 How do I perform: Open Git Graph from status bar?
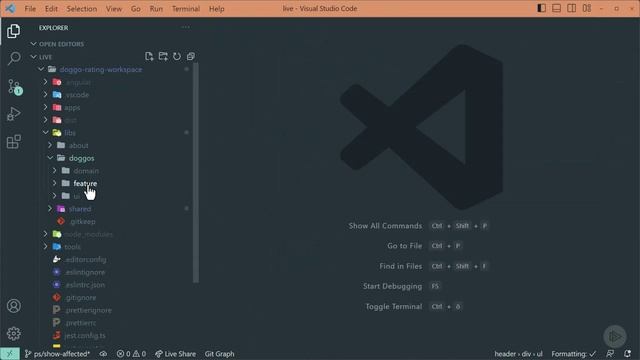pyautogui.click(x=220, y=354)
